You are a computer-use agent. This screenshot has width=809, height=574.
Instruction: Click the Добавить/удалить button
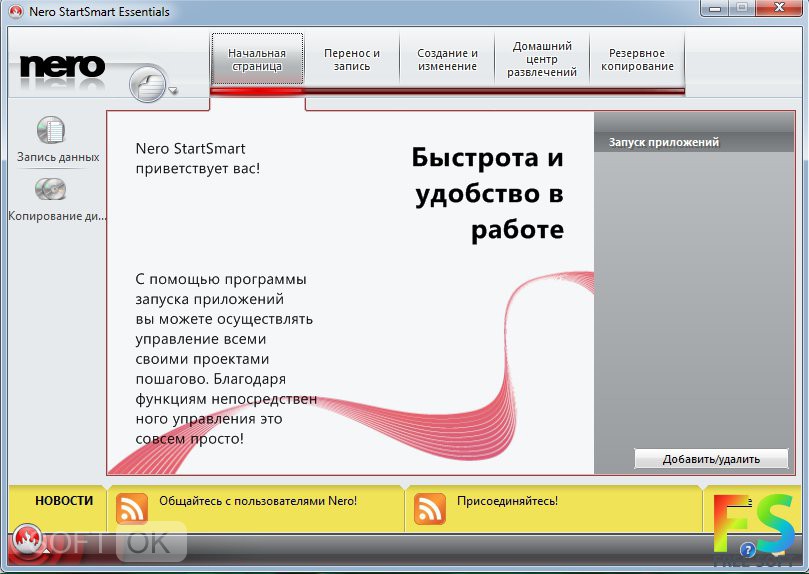(x=711, y=459)
